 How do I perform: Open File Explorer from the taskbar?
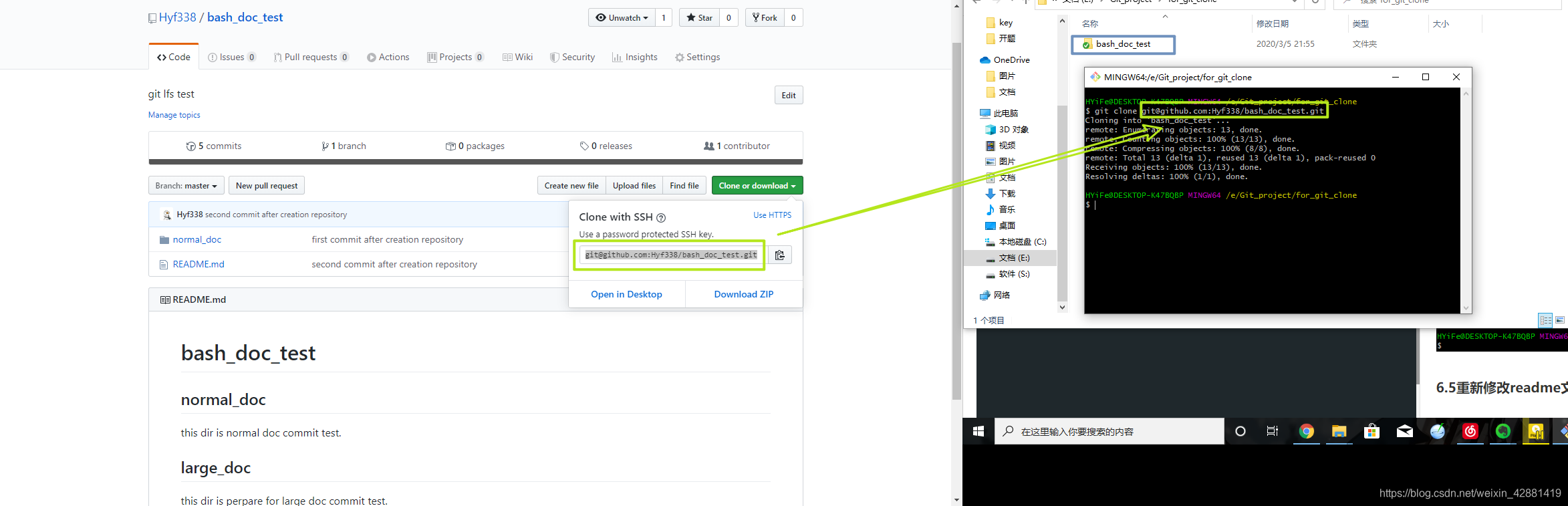pos(1339,431)
